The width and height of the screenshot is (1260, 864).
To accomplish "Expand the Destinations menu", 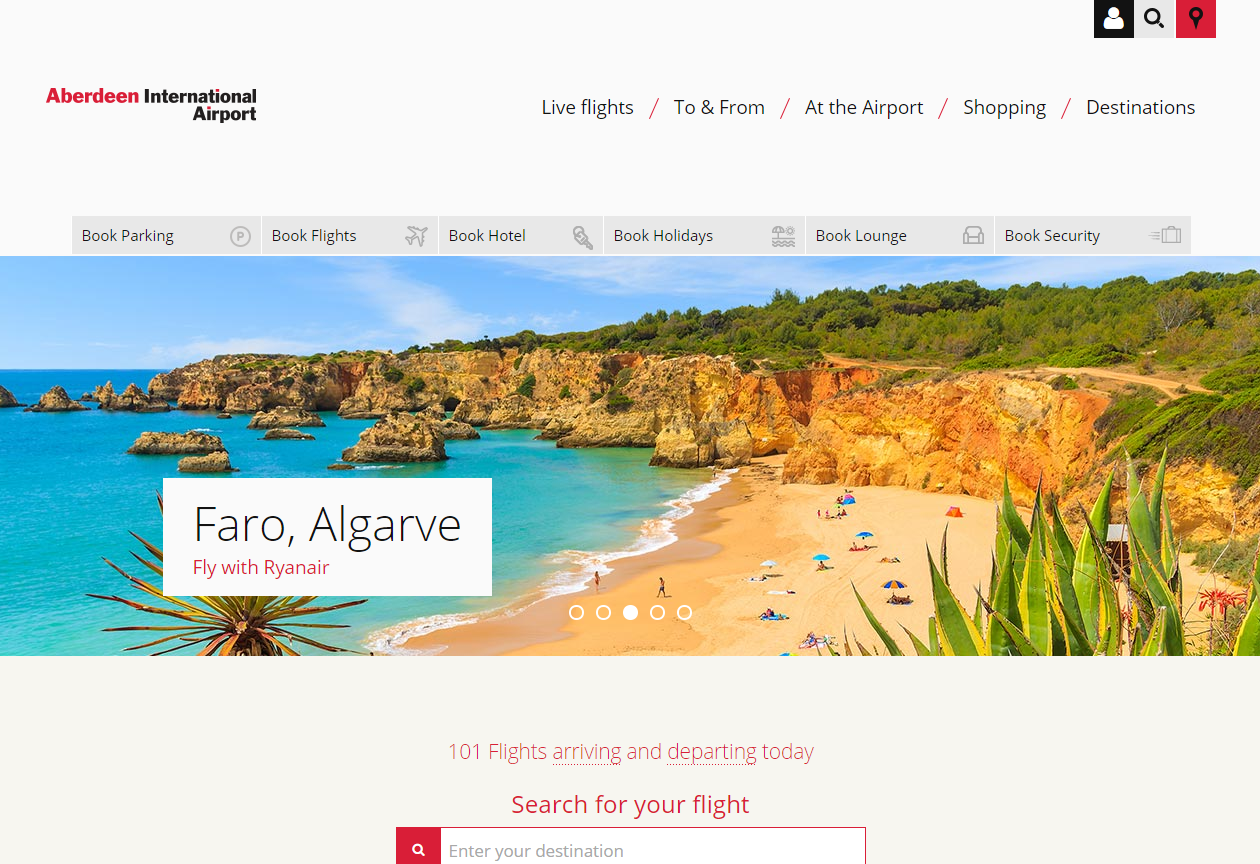I will coord(1140,107).
